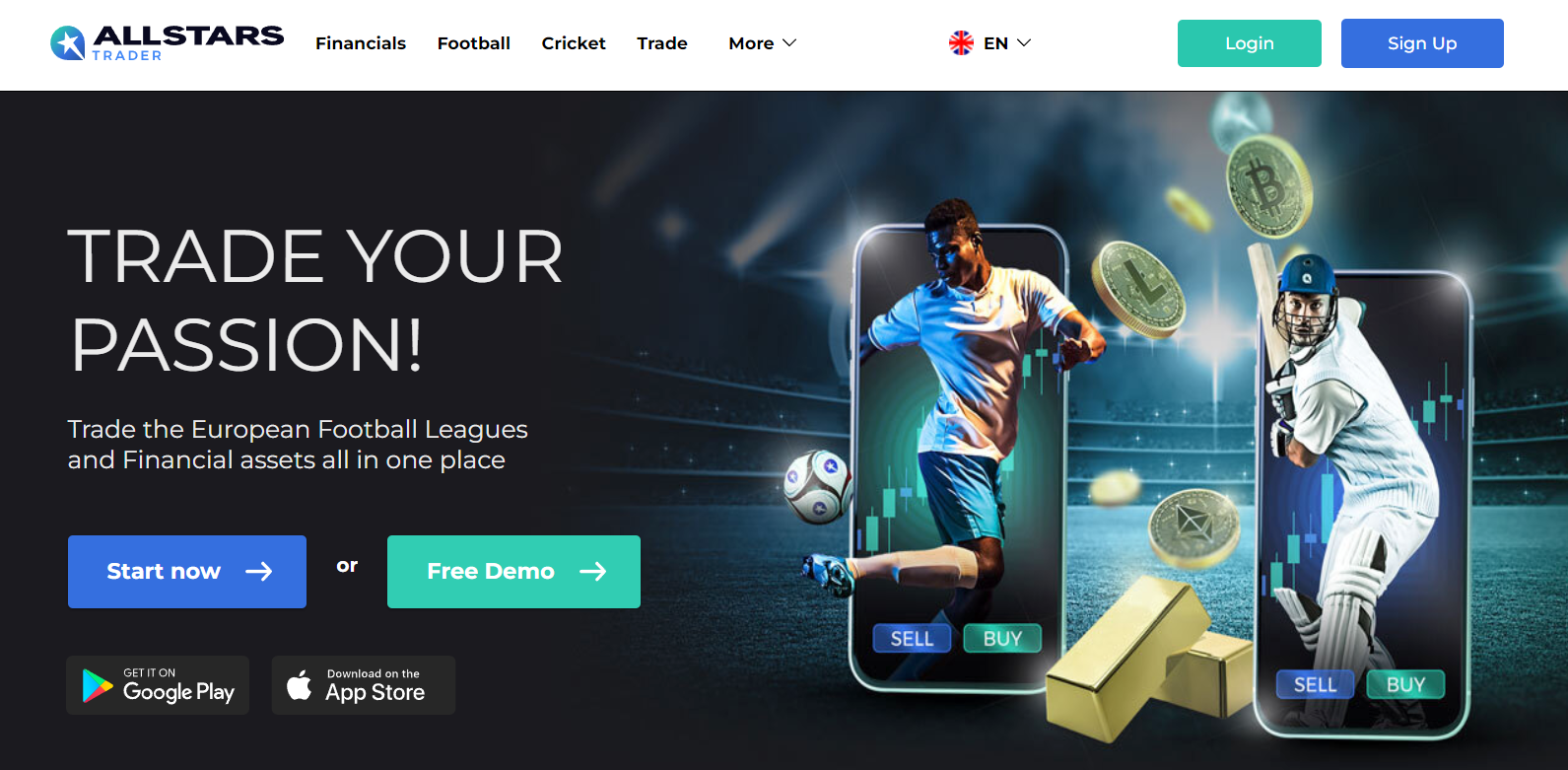Screen dimensions: 1568x770
Task: Click the Bitcoin coin graphic
Action: pyautogui.click(x=1268, y=186)
